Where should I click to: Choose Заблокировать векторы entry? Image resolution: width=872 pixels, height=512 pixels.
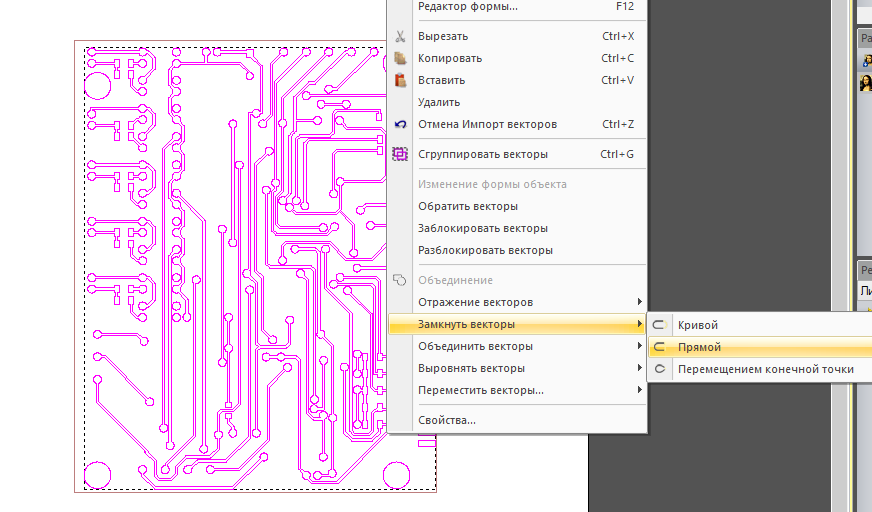(x=517, y=228)
